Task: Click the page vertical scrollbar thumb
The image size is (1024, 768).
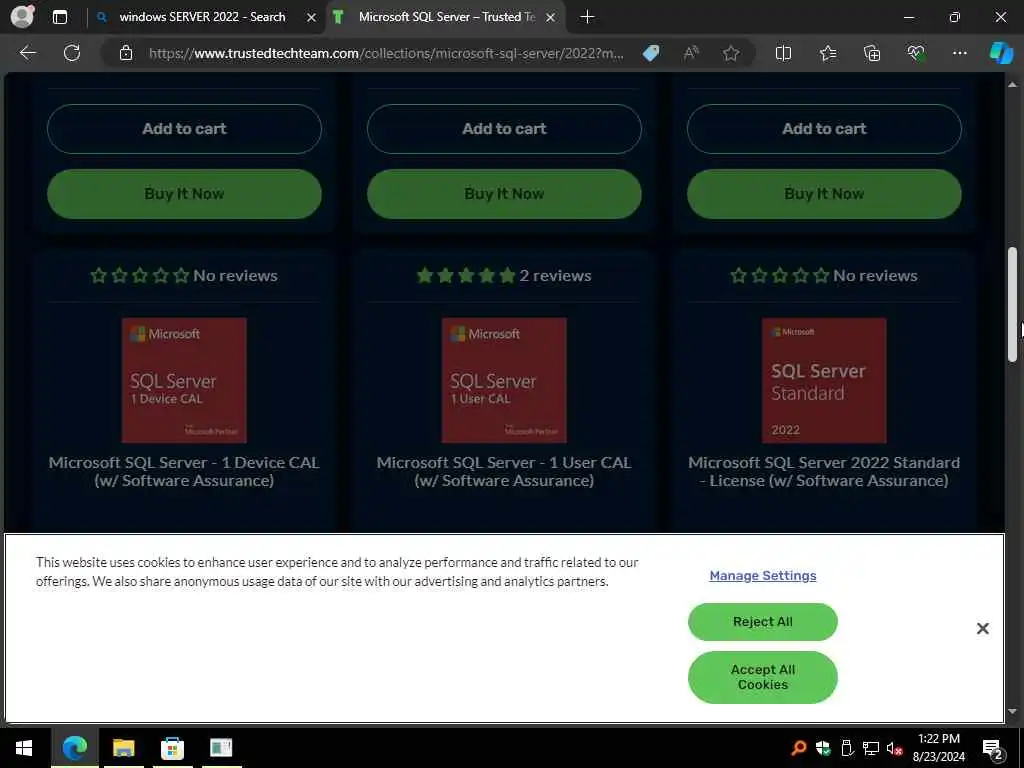Action: [1012, 304]
